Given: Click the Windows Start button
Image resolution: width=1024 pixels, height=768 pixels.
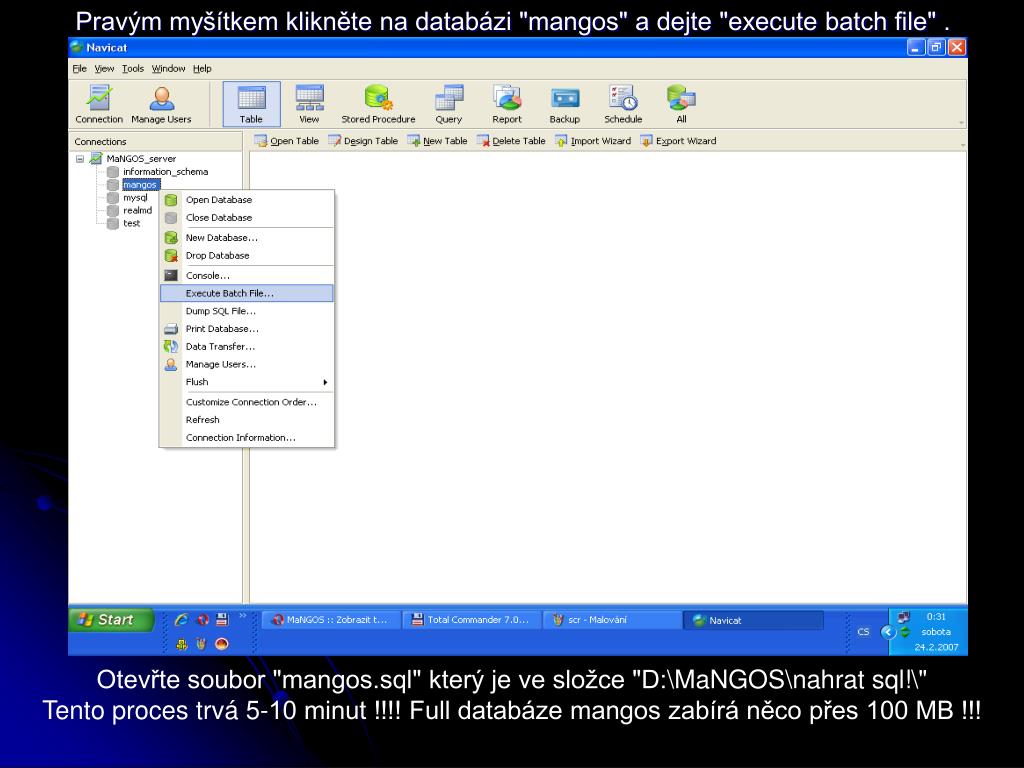Looking at the screenshot, I should coord(111,620).
